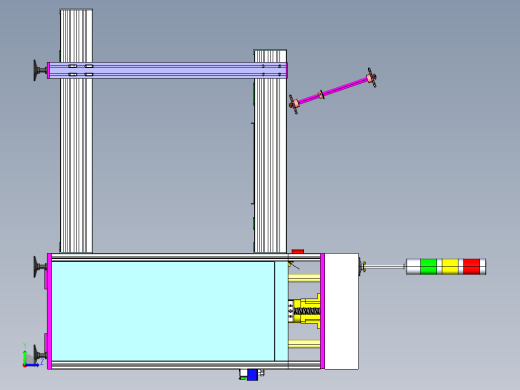Click the blue Z axis of the coordinate triad

click(33, 364)
